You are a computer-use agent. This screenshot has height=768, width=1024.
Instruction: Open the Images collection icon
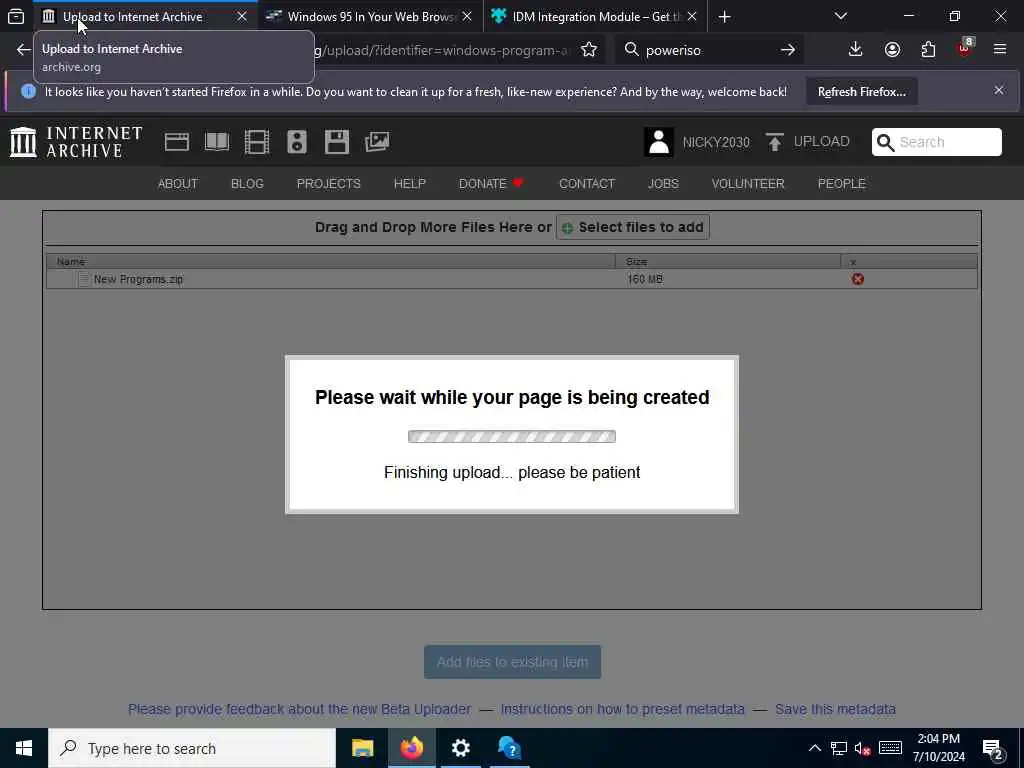coord(377,142)
